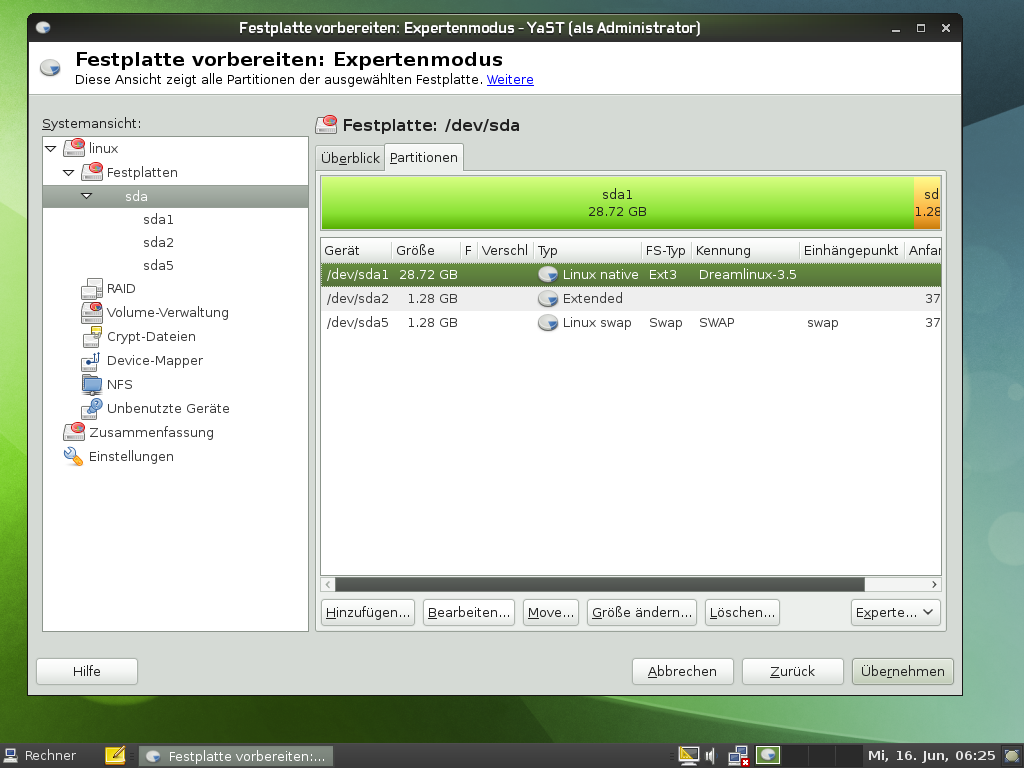Click the Festplatte vorbereiten taskbar entry
The width and height of the screenshot is (1024, 768).
tap(237, 756)
